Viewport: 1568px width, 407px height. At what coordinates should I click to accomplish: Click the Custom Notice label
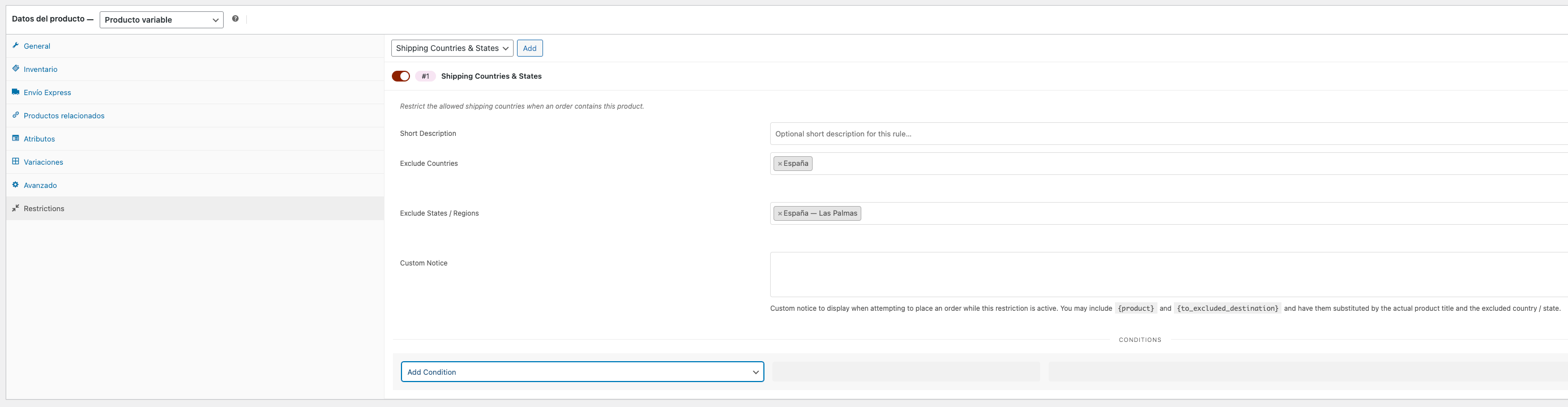click(424, 263)
